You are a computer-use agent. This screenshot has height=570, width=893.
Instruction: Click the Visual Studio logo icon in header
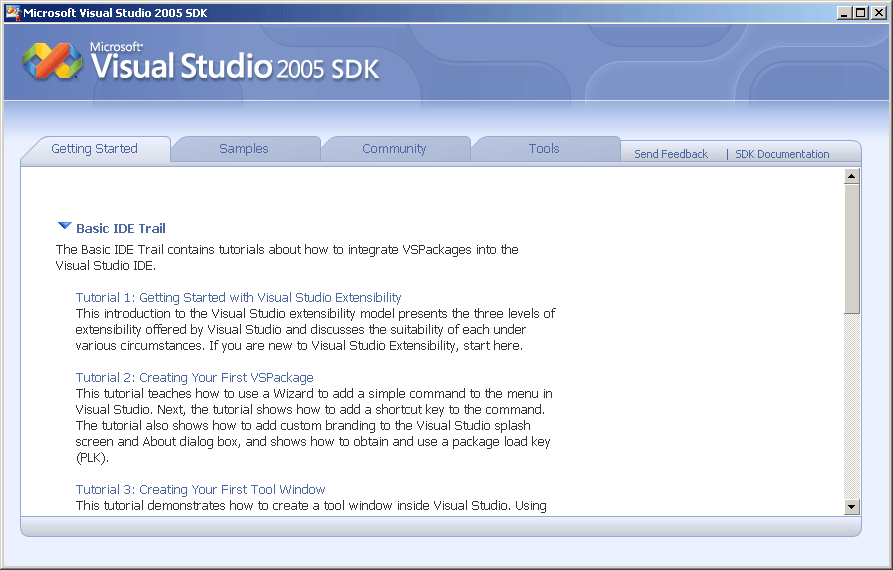[52, 61]
